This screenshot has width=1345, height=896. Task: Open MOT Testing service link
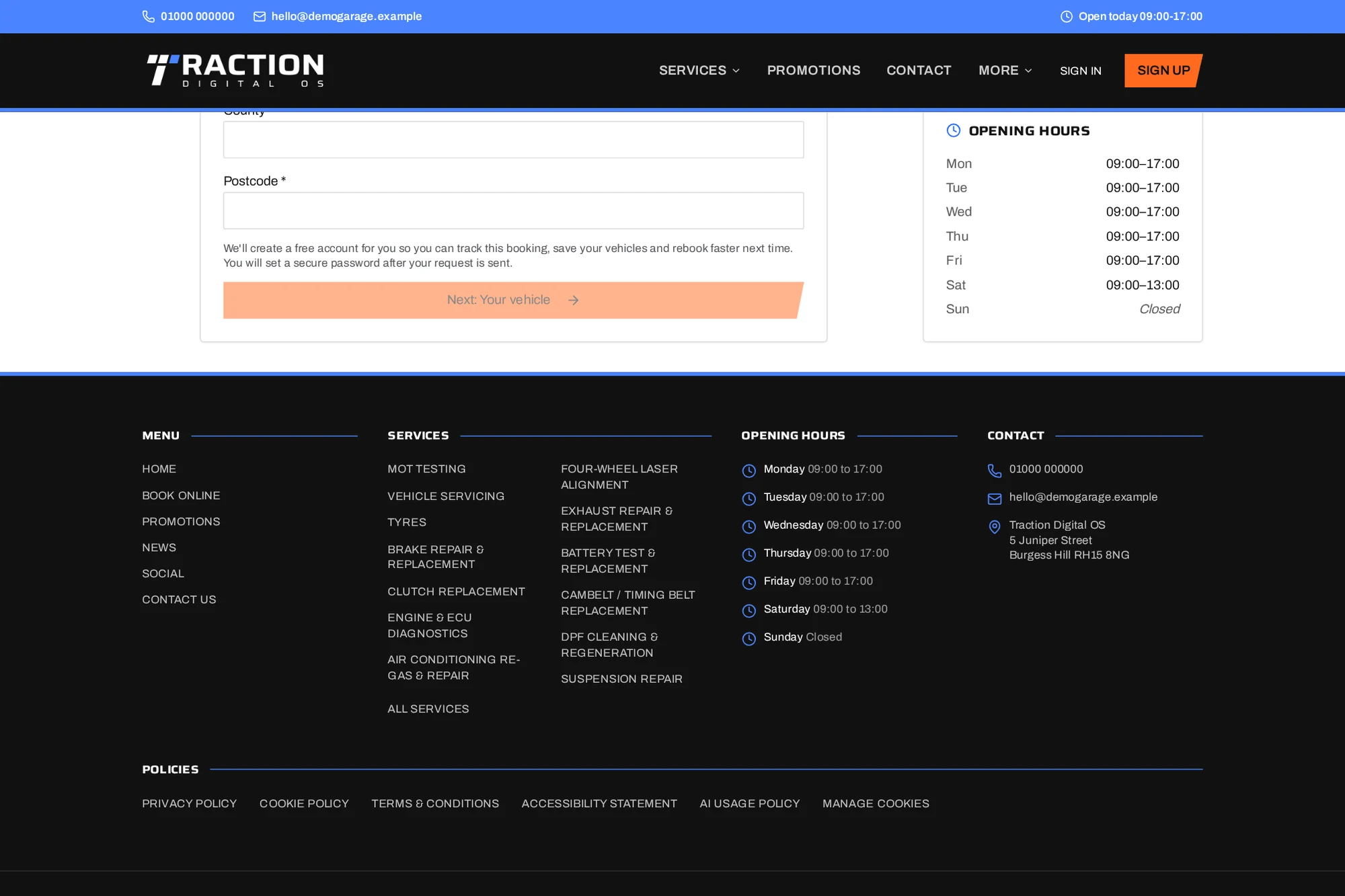426,469
